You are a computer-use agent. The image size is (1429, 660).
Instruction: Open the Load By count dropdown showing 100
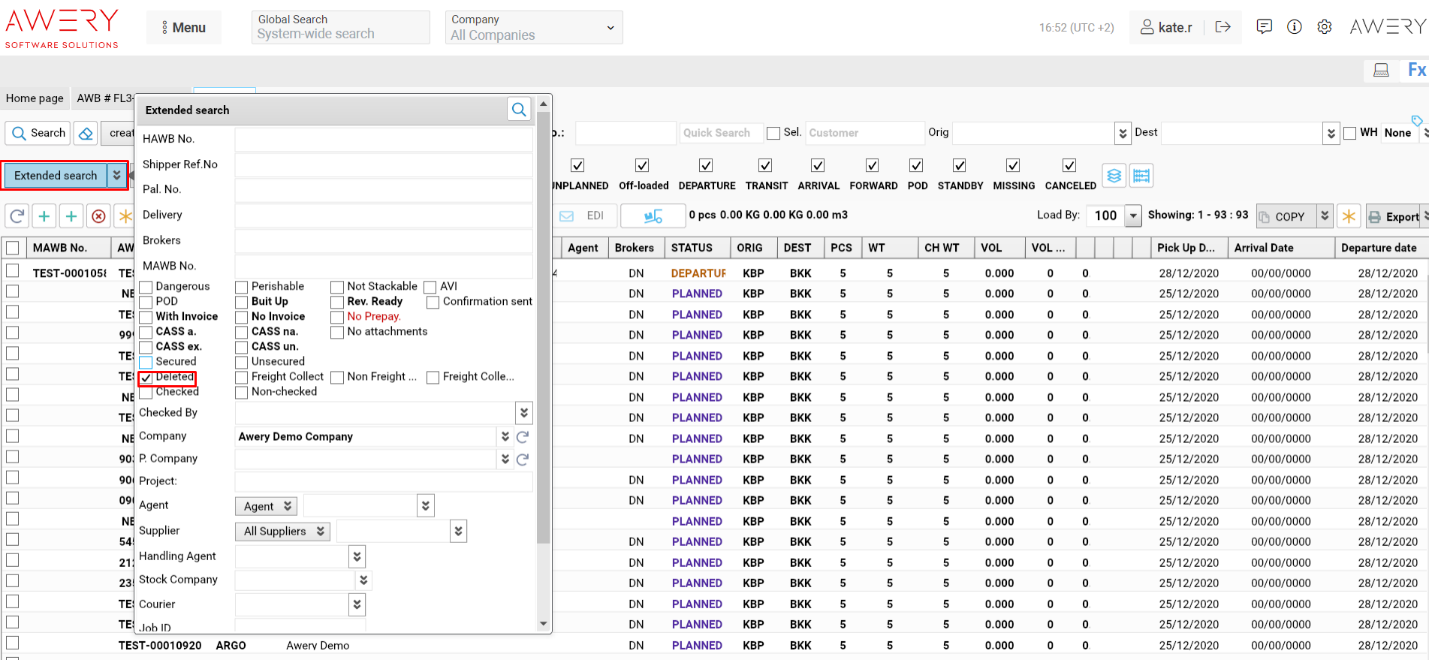coord(1131,215)
